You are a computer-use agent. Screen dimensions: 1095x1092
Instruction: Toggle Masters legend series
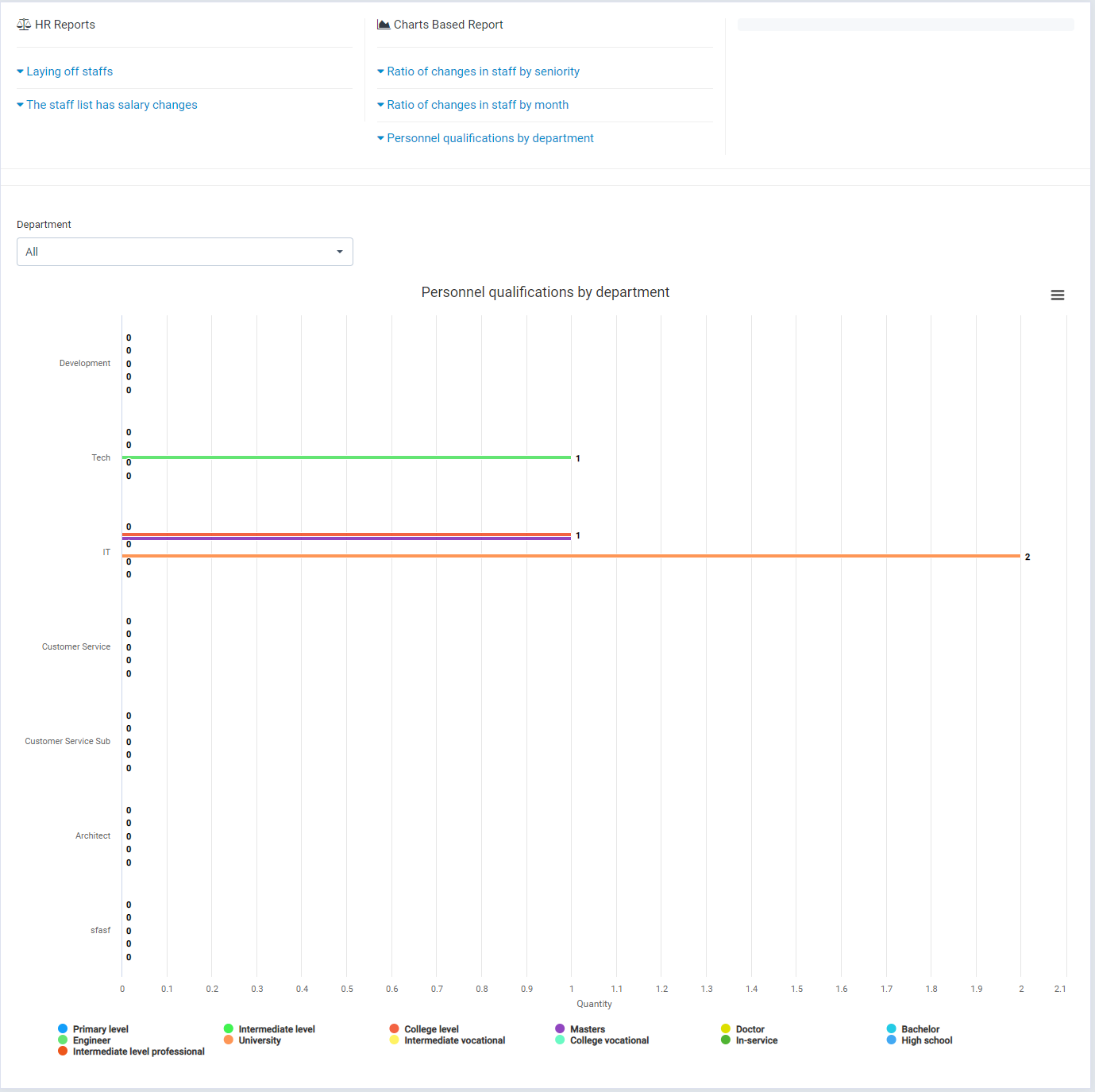[x=580, y=1029]
